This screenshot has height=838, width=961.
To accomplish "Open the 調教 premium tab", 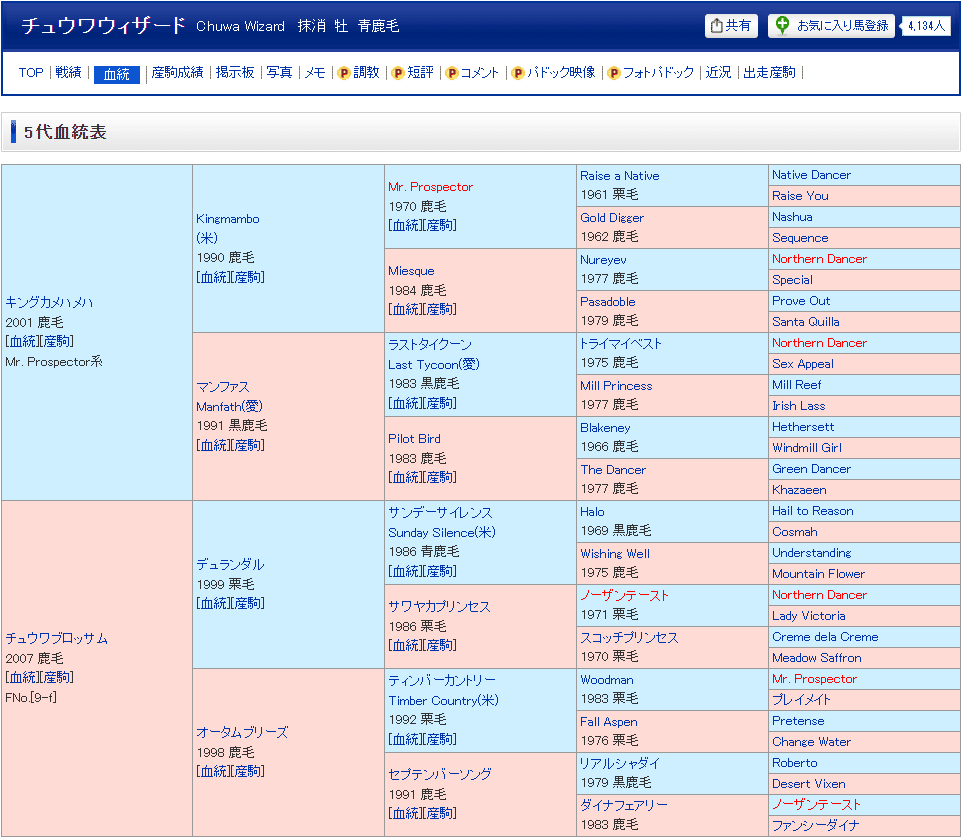I will point(367,72).
